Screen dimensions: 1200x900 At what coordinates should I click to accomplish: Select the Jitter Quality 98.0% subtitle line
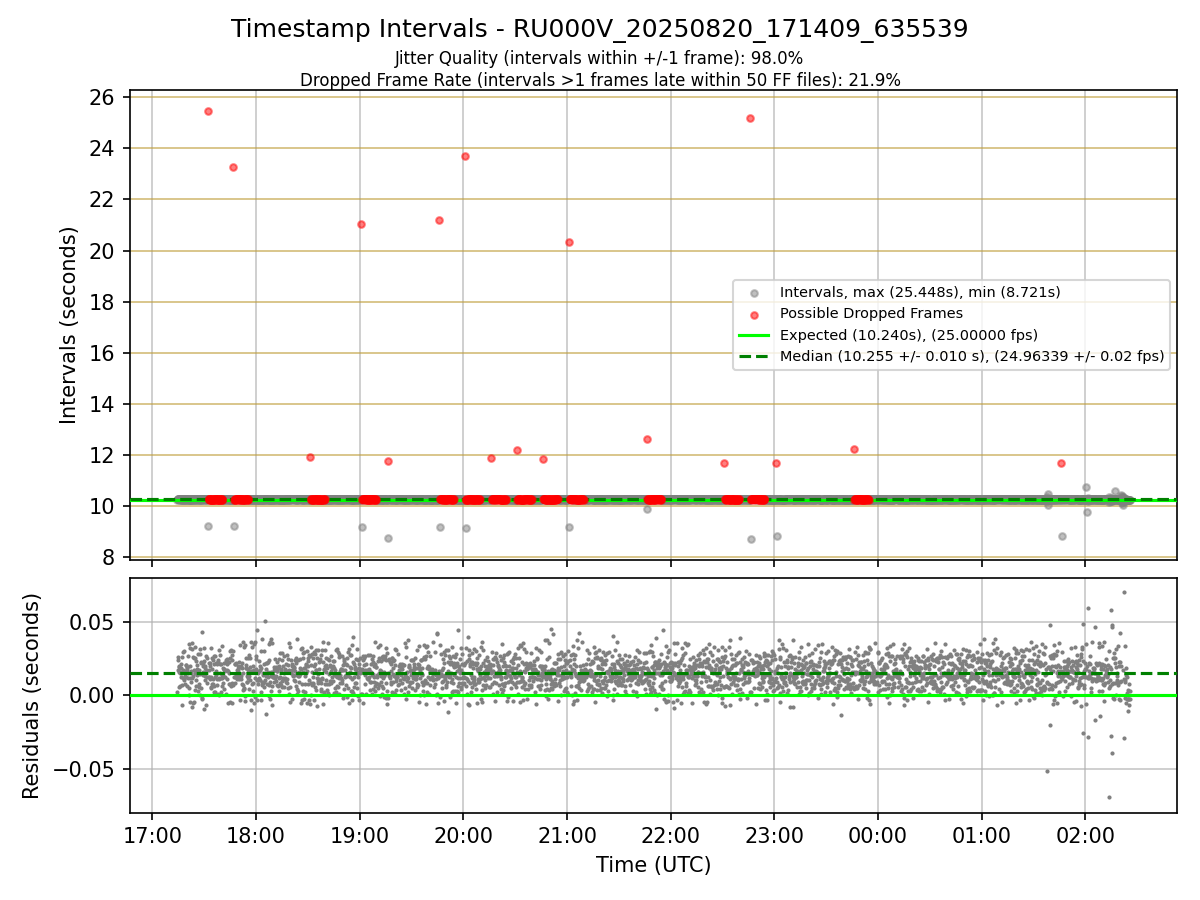coord(599,58)
